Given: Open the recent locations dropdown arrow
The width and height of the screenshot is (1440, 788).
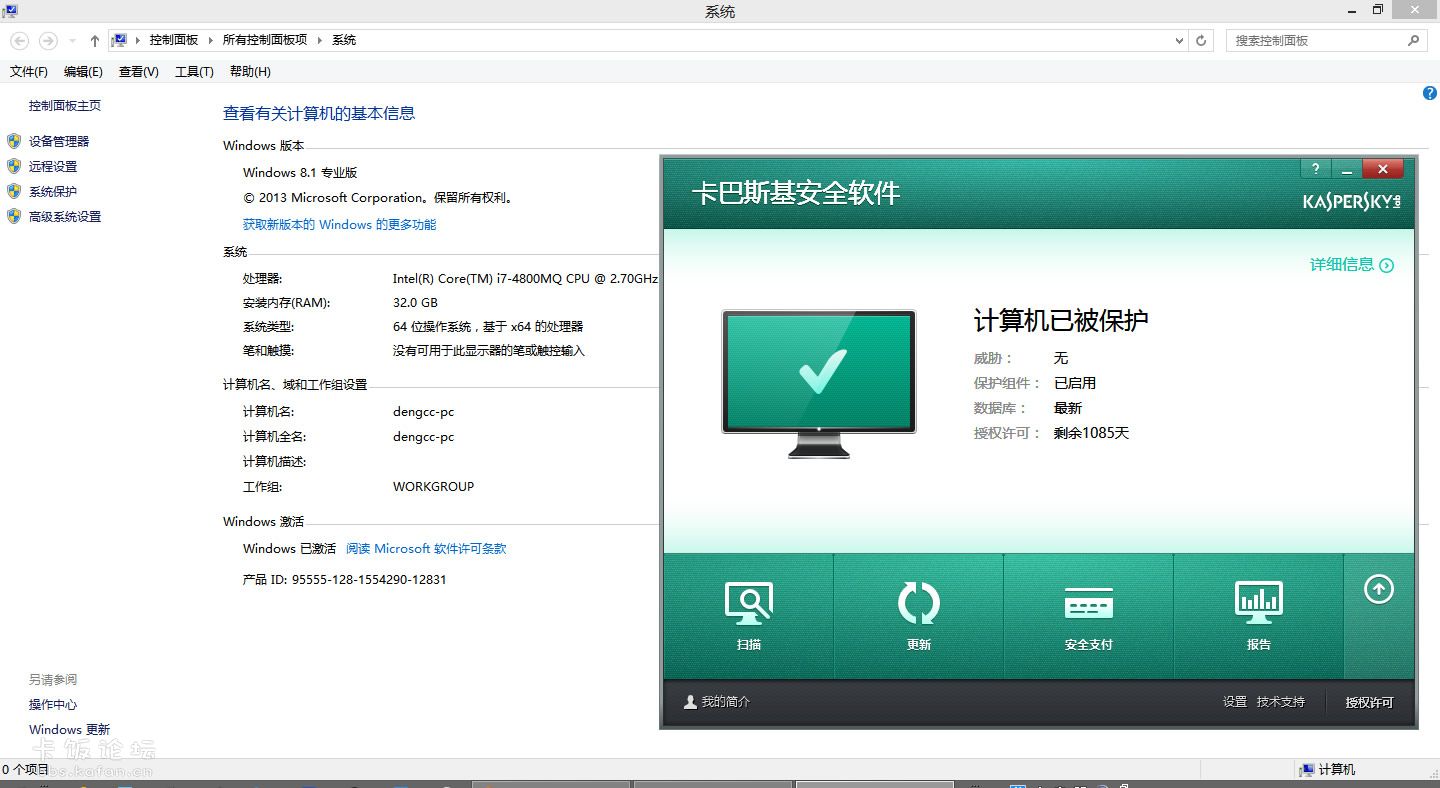Looking at the screenshot, I should point(72,41).
